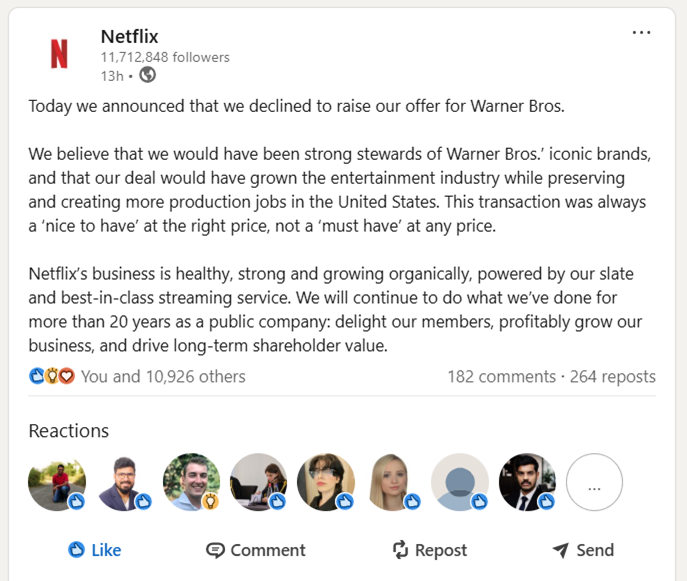Open the 182 comments link
This screenshot has width=687, height=581.
point(501,376)
